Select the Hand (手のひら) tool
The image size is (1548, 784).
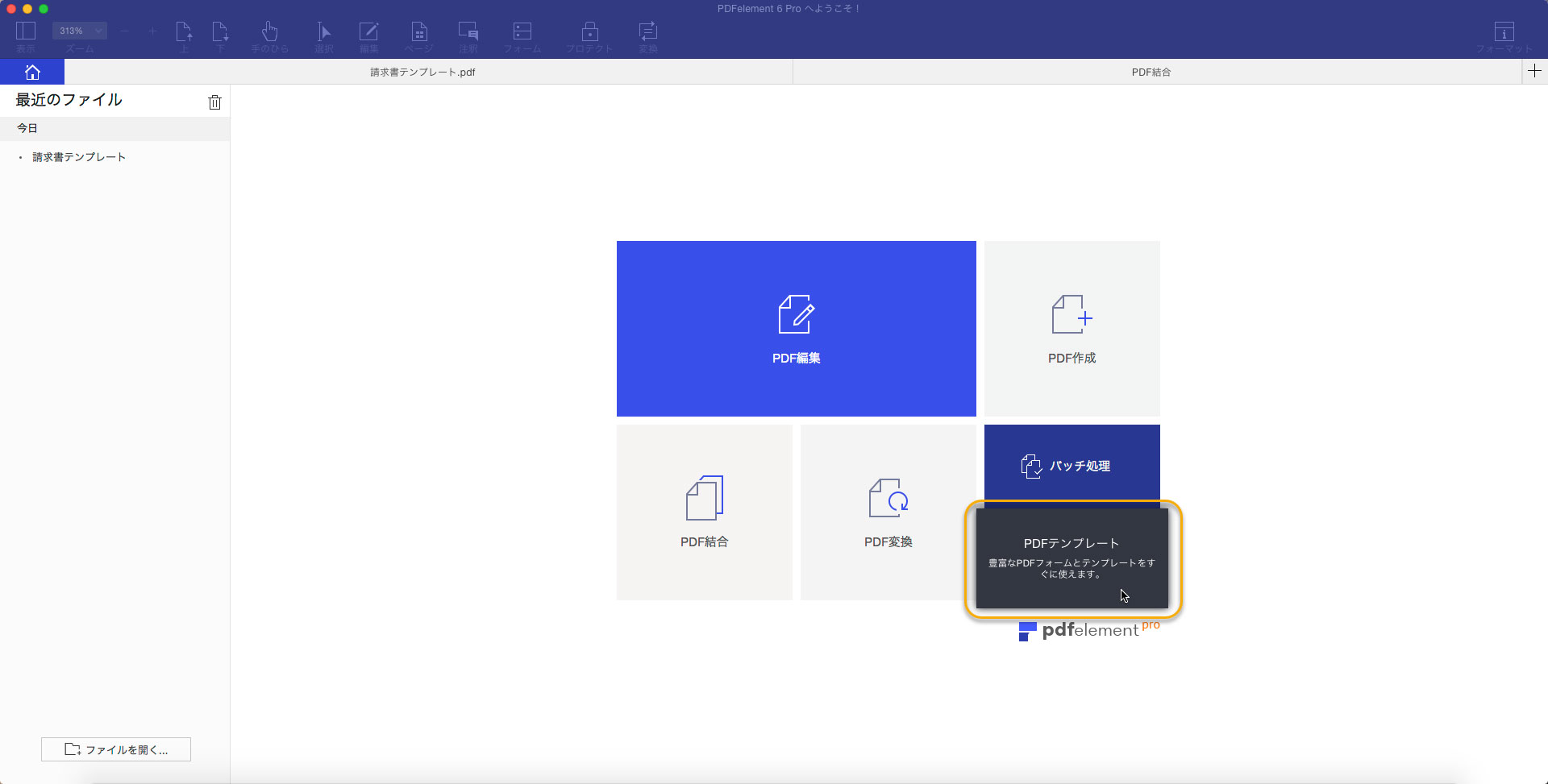(x=270, y=31)
